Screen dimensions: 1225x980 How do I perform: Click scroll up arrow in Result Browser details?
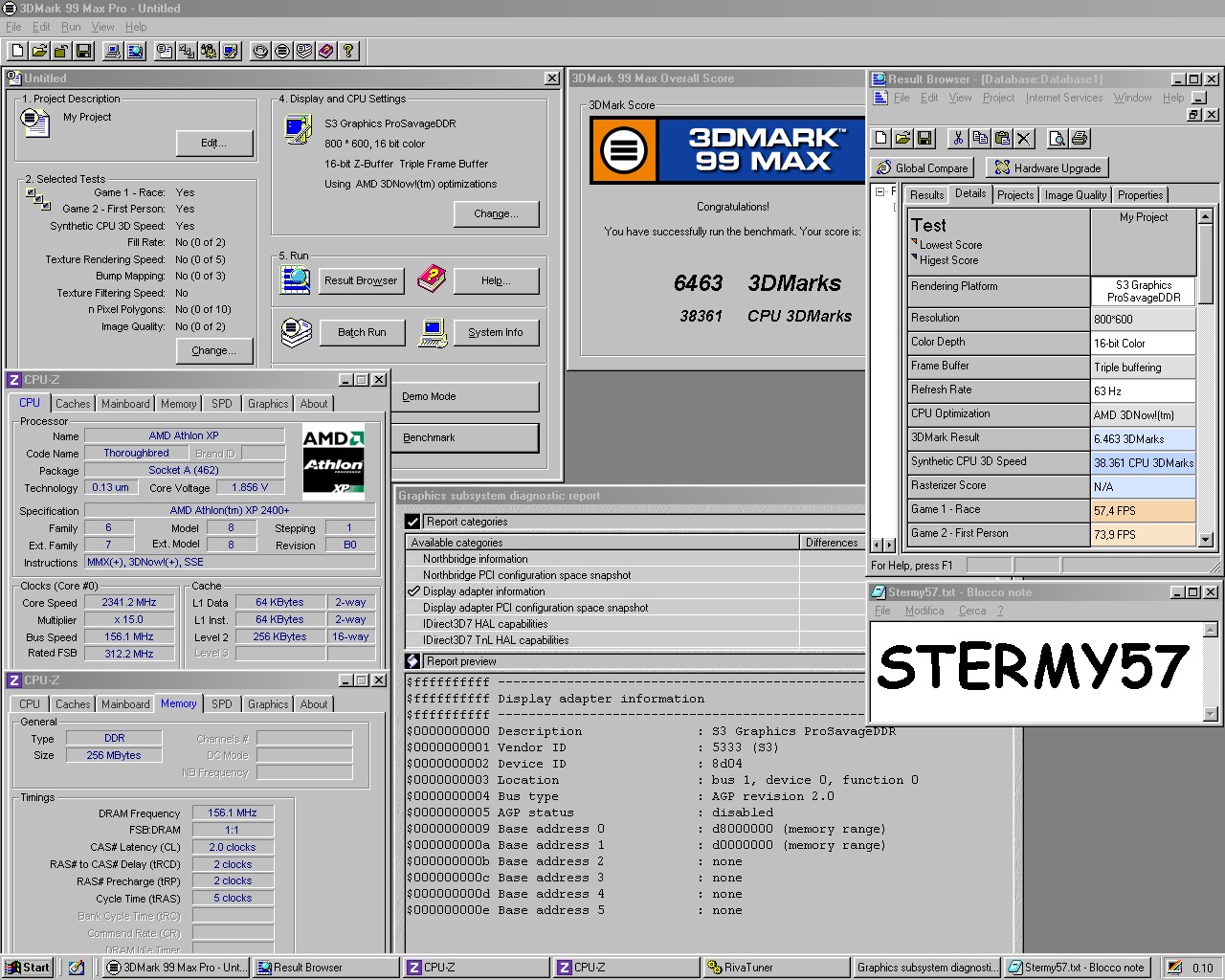1206,216
